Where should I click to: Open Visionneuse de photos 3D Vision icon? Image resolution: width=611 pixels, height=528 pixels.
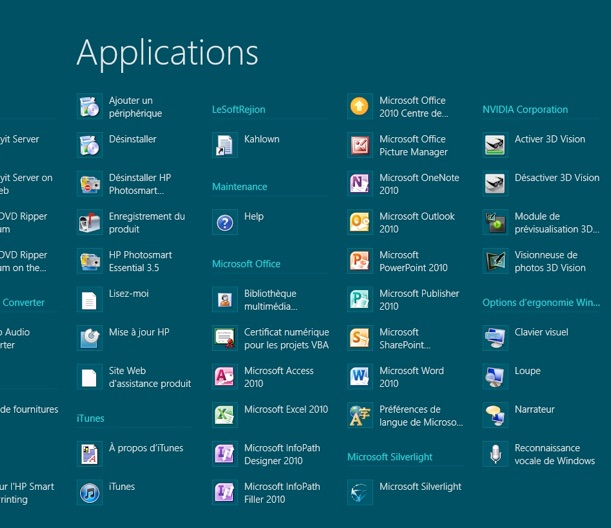pos(495,261)
